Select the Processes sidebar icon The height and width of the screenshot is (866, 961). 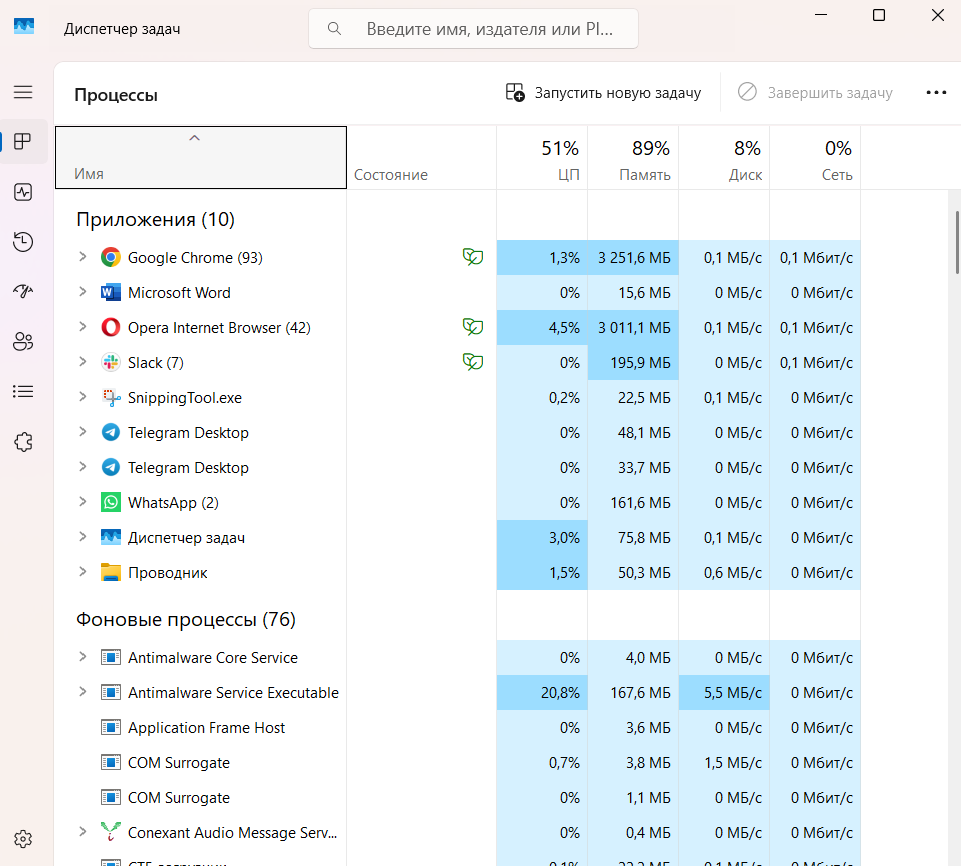(23, 142)
